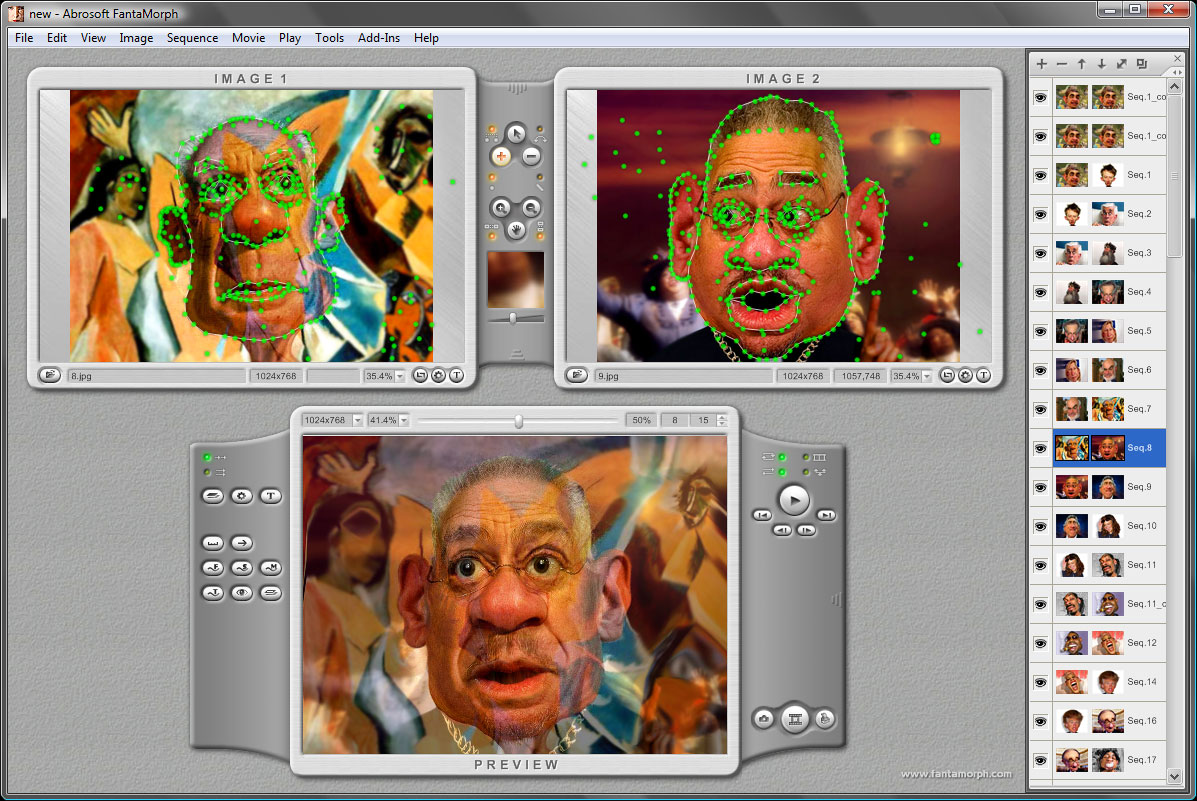Step back one frame in preview
The height and width of the screenshot is (801, 1197).
click(x=782, y=530)
